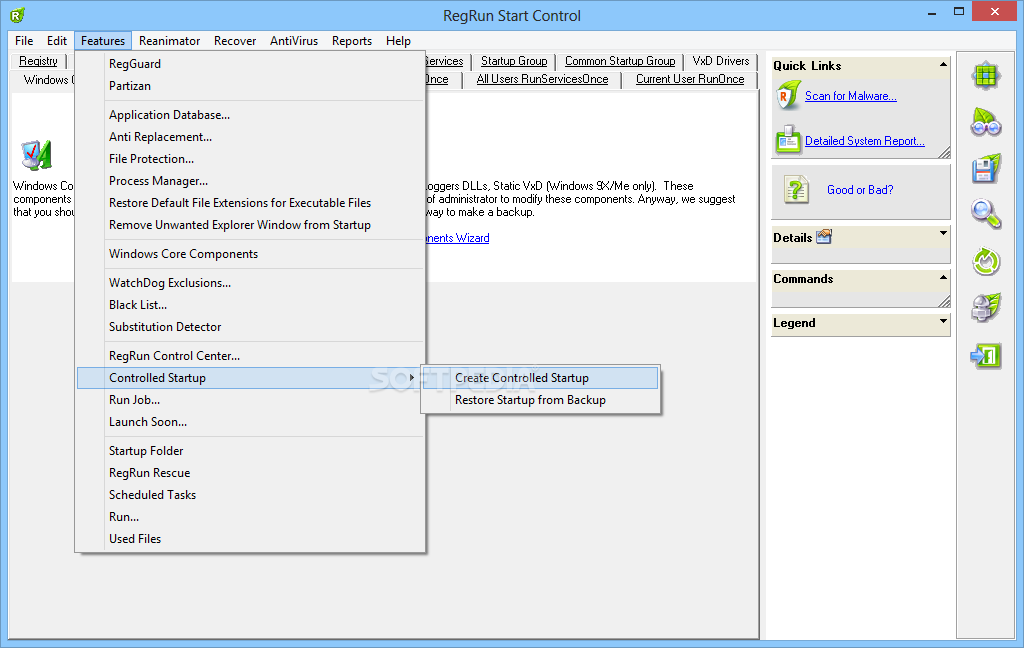Open the Recover menu
Screen dimensions: 1024x648
coord(235,40)
